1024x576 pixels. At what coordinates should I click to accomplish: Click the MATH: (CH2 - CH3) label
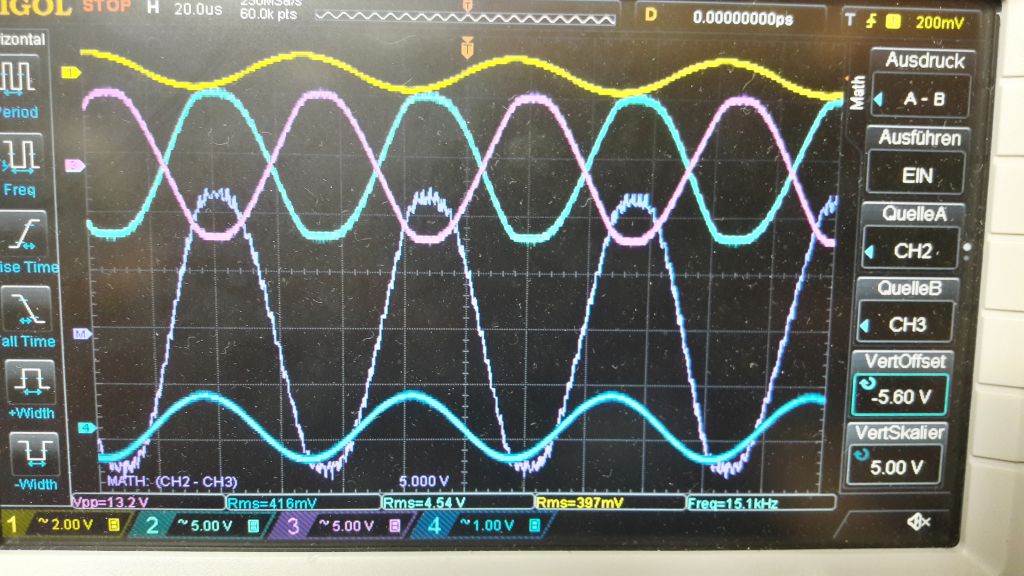(x=172, y=481)
